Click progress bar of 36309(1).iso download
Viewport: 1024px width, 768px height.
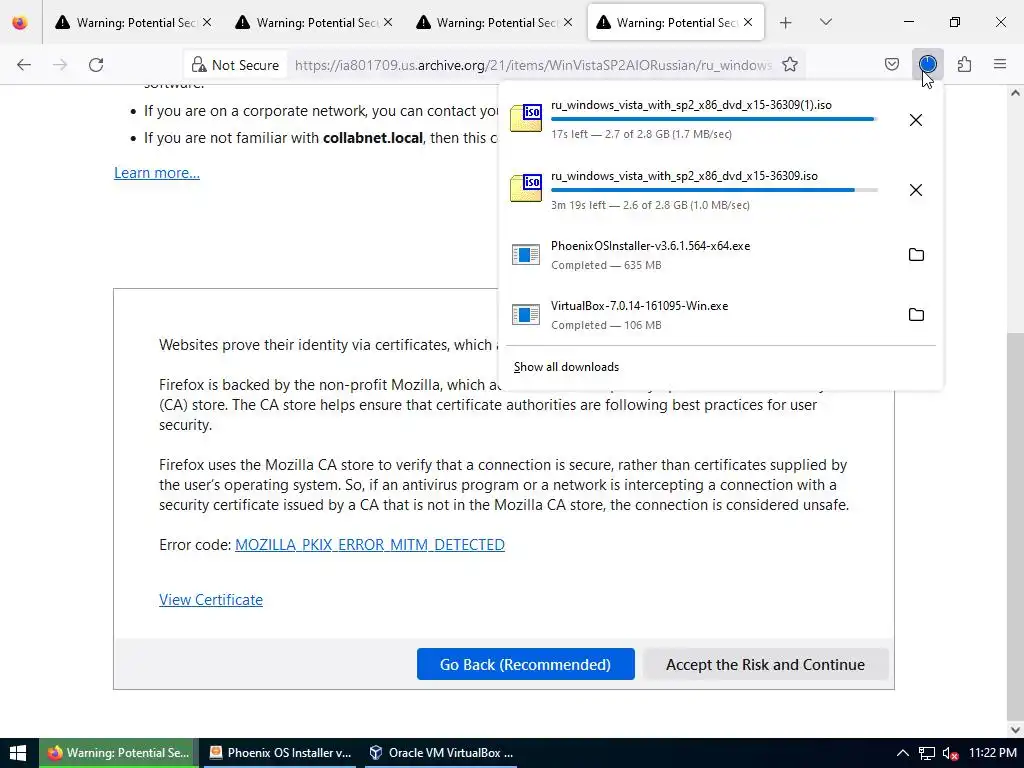click(714, 120)
